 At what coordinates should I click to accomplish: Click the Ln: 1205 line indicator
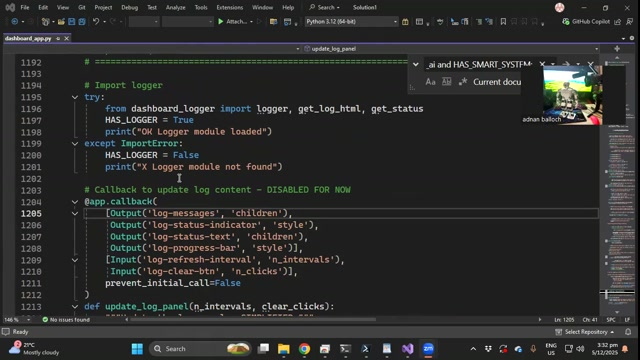pyautogui.click(x=564, y=320)
